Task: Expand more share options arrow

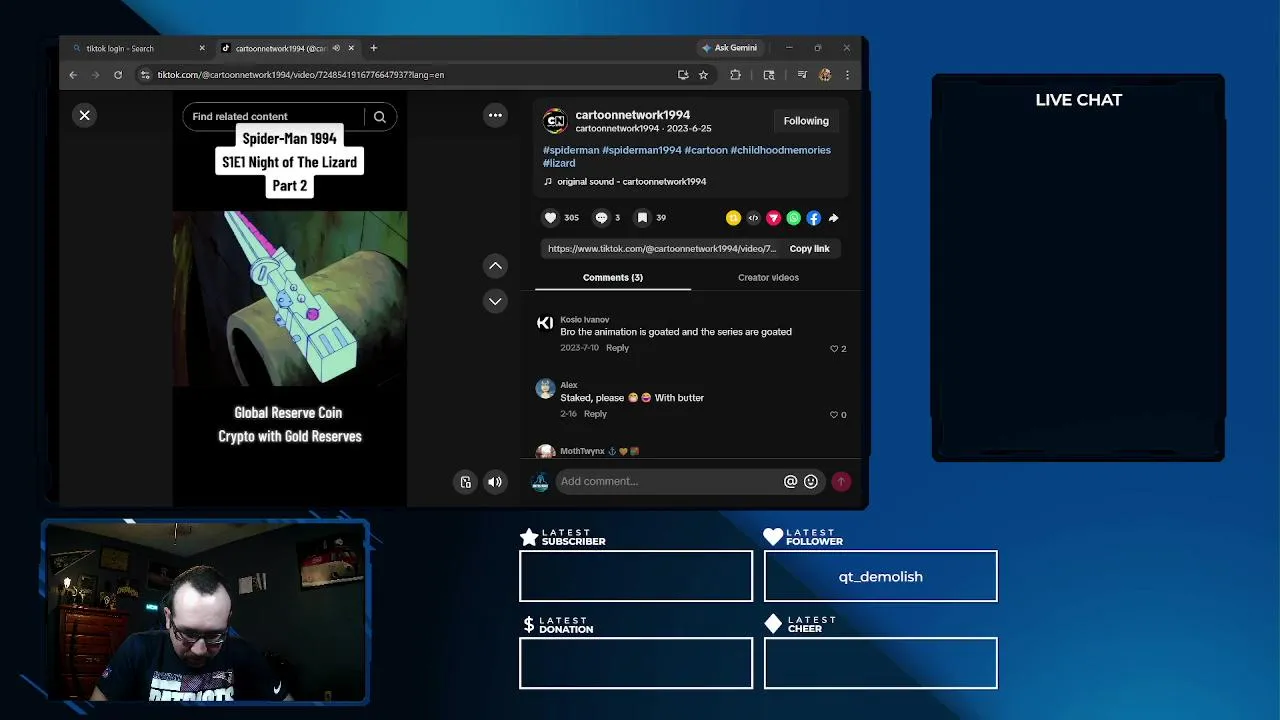Action: [833, 218]
